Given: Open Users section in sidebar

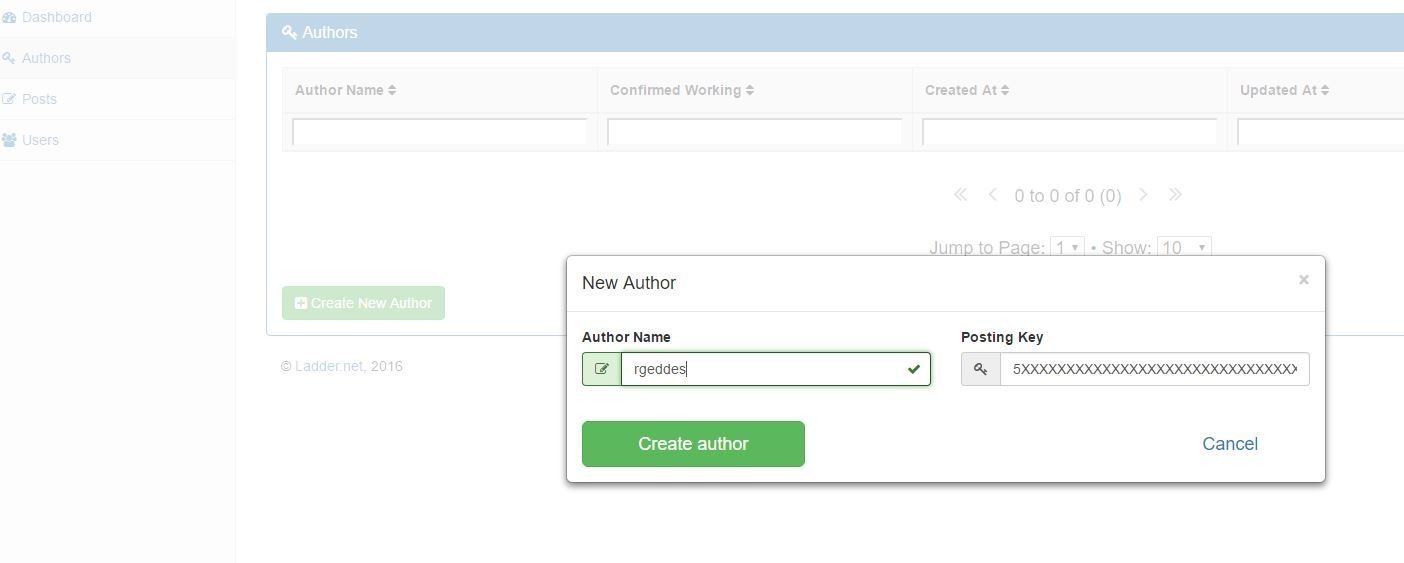Looking at the screenshot, I should pyautogui.click(x=40, y=140).
